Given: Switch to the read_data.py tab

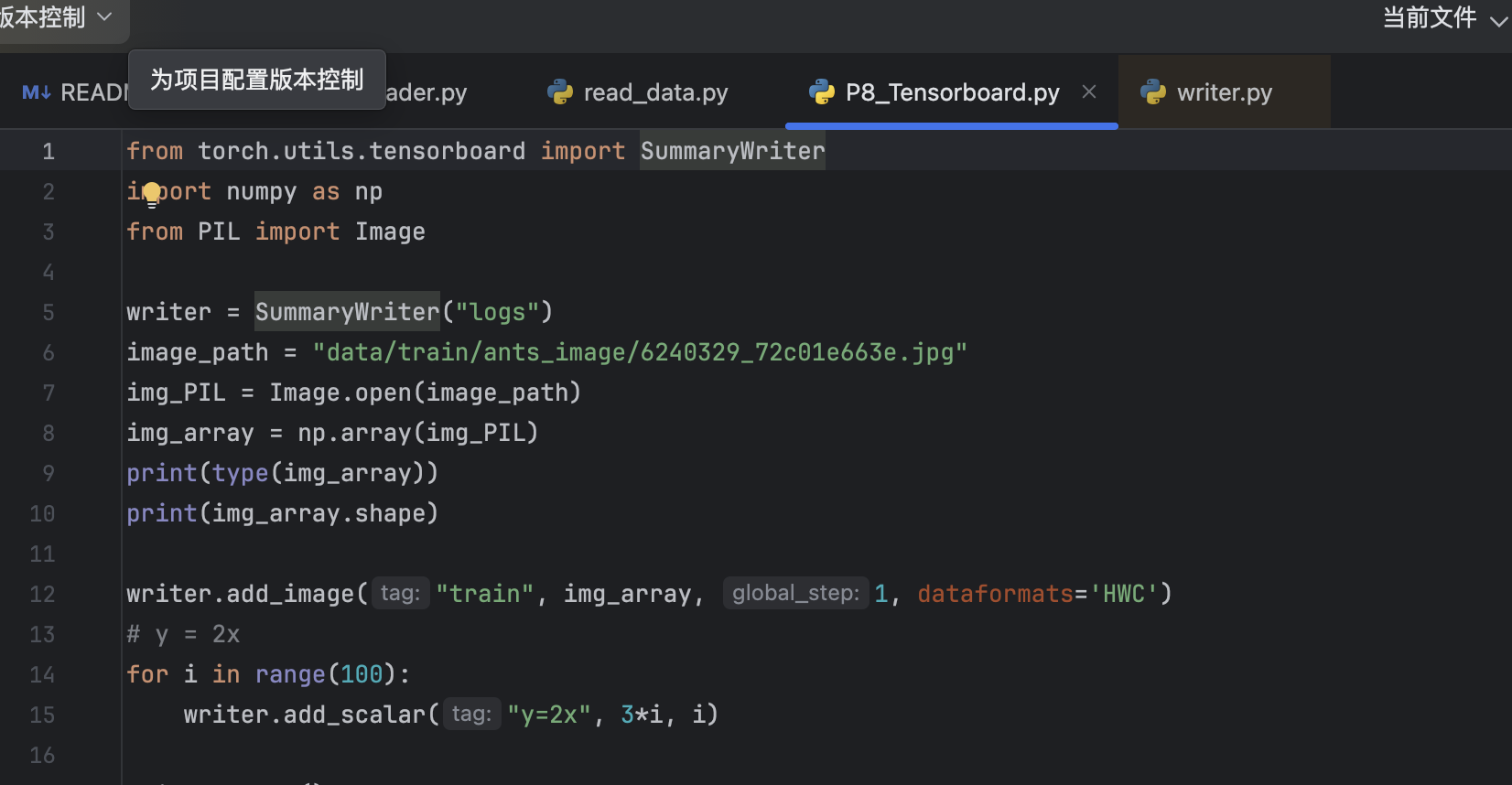Looking at the screenshot, I should pyautogui.click(x=638, y=92).
